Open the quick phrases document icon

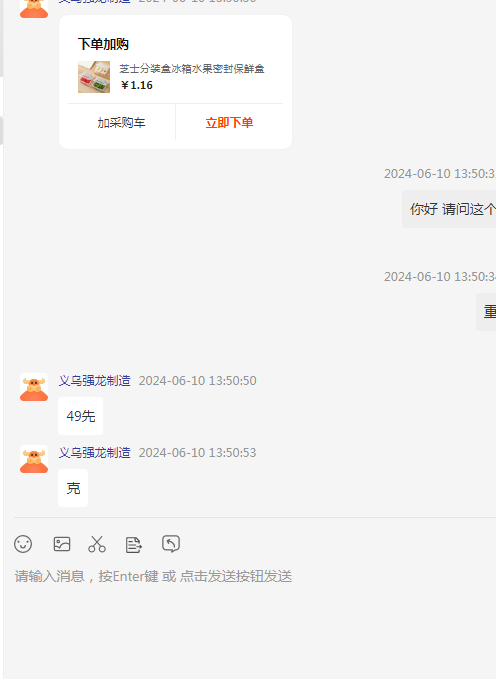133,545
